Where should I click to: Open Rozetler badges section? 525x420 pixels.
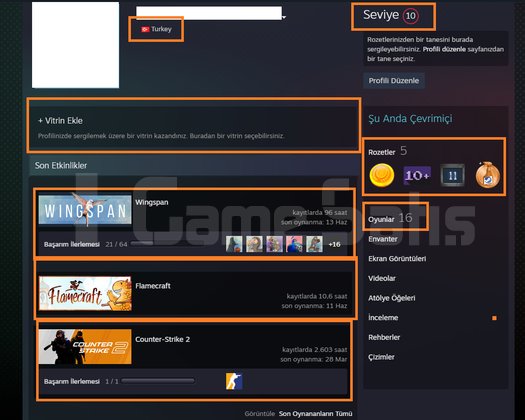pos(382,152)
